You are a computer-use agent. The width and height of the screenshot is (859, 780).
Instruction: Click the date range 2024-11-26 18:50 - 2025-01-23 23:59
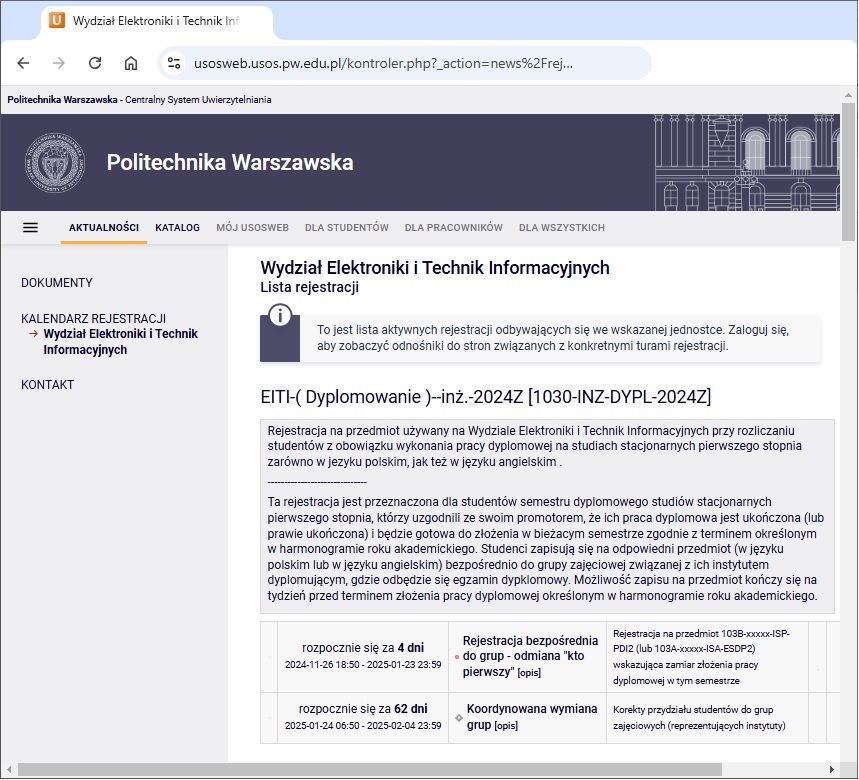363,664
